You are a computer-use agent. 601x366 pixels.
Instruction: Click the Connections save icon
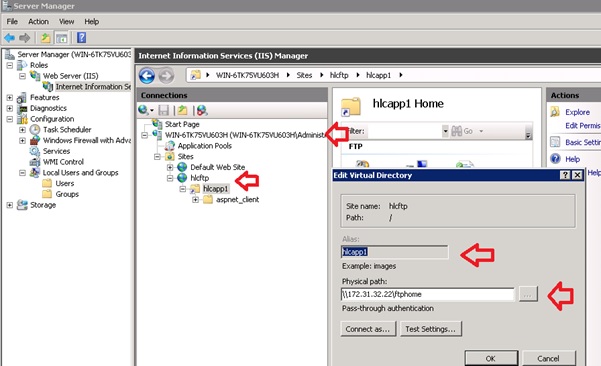[x=164, y=110]
